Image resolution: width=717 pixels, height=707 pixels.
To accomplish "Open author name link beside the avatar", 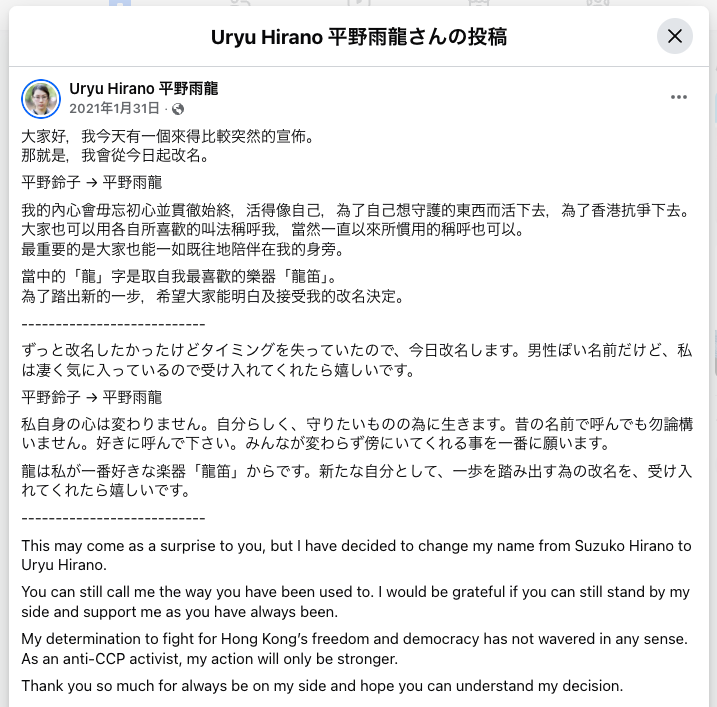I will pyautogui.click(x=143, y=88).
